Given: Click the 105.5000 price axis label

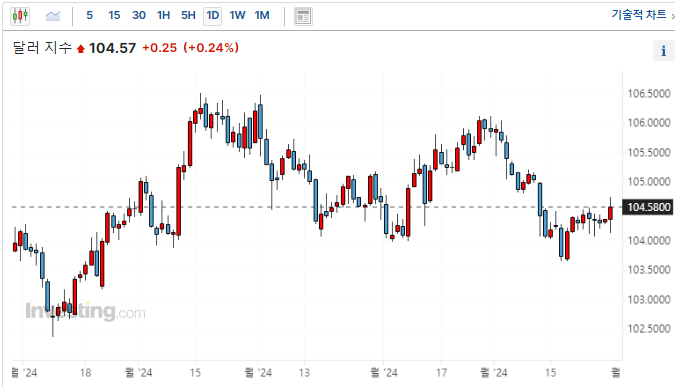Looking at the screenshot, I should 649,153.
